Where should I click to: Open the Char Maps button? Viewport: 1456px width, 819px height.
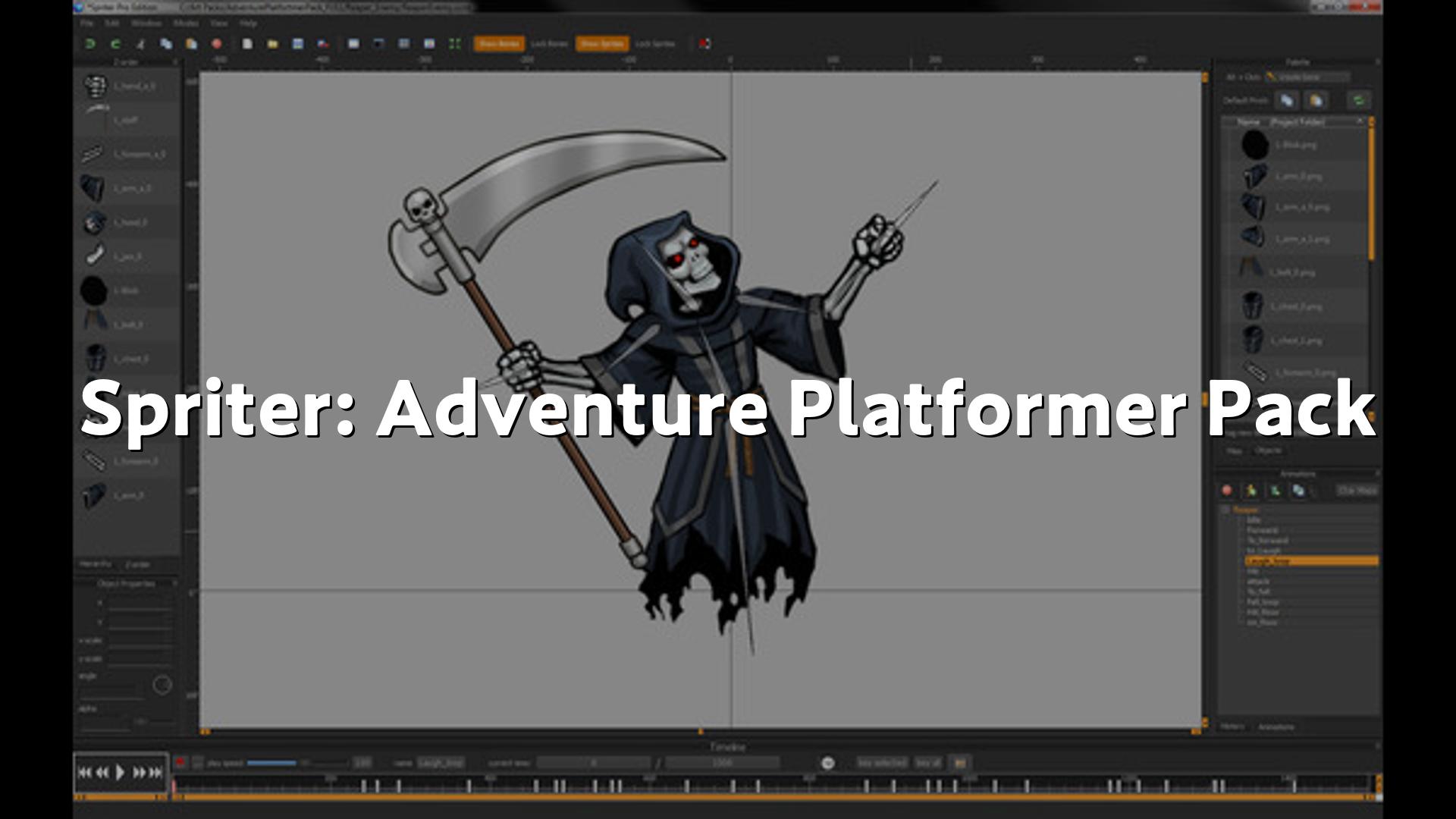coord(1357,491)
